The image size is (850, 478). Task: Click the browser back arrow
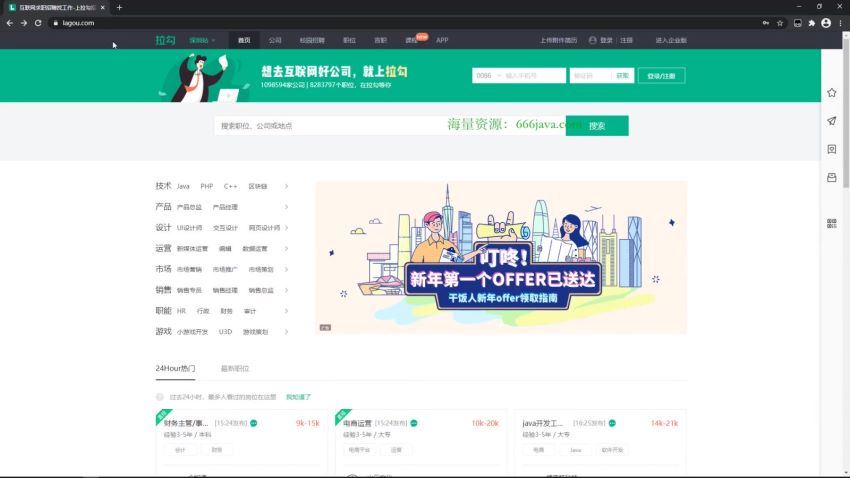tap(10, 23)
